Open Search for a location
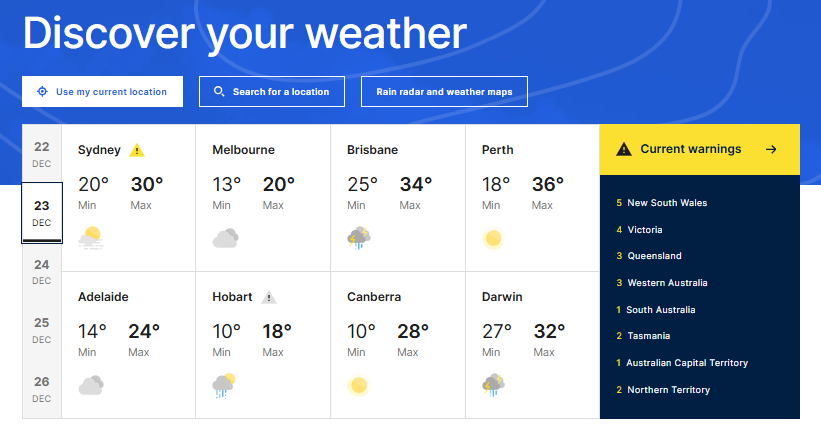 tap(272, 92)
